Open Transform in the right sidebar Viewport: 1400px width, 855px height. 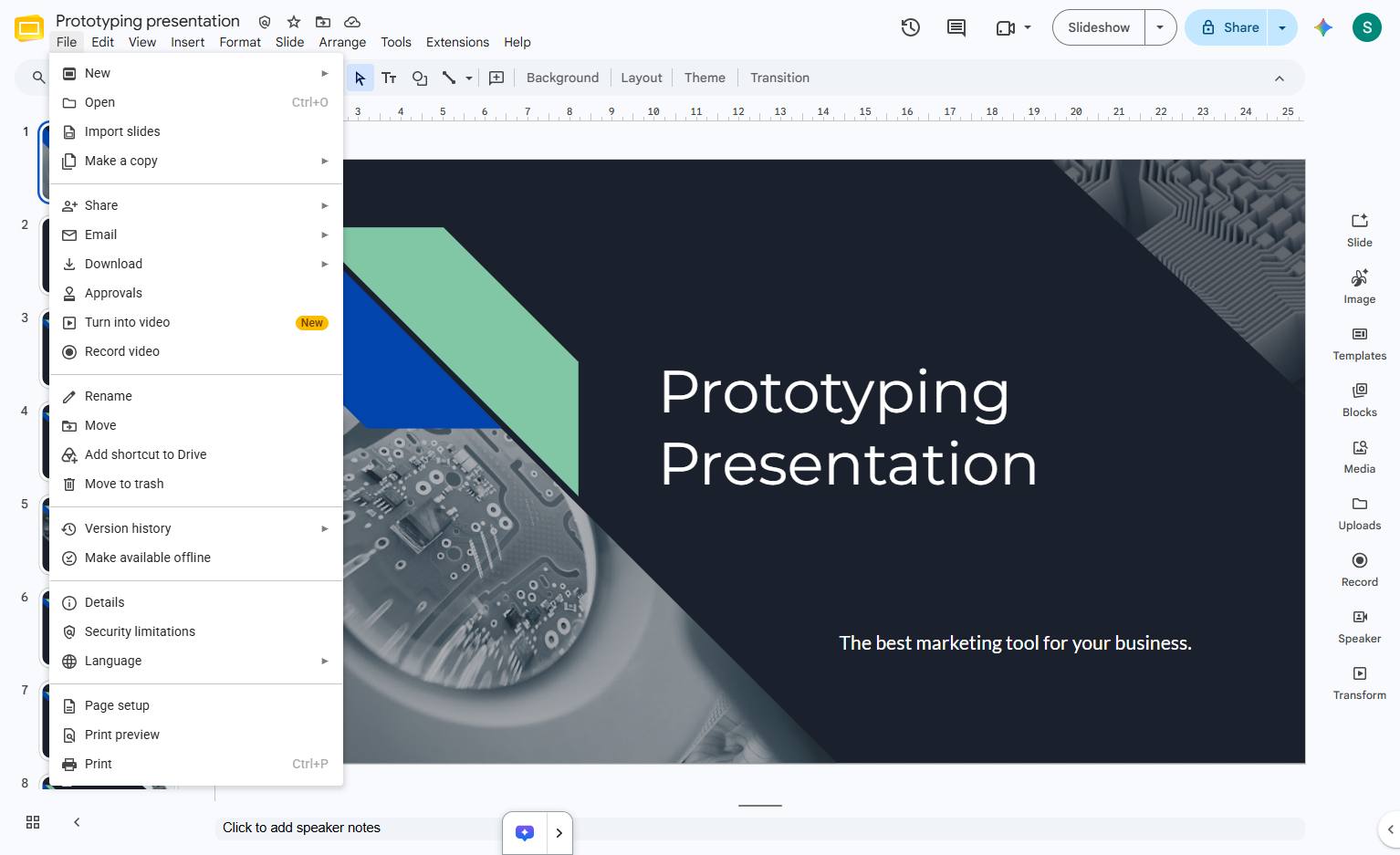pyautogui.click(x=1360, y=683)
